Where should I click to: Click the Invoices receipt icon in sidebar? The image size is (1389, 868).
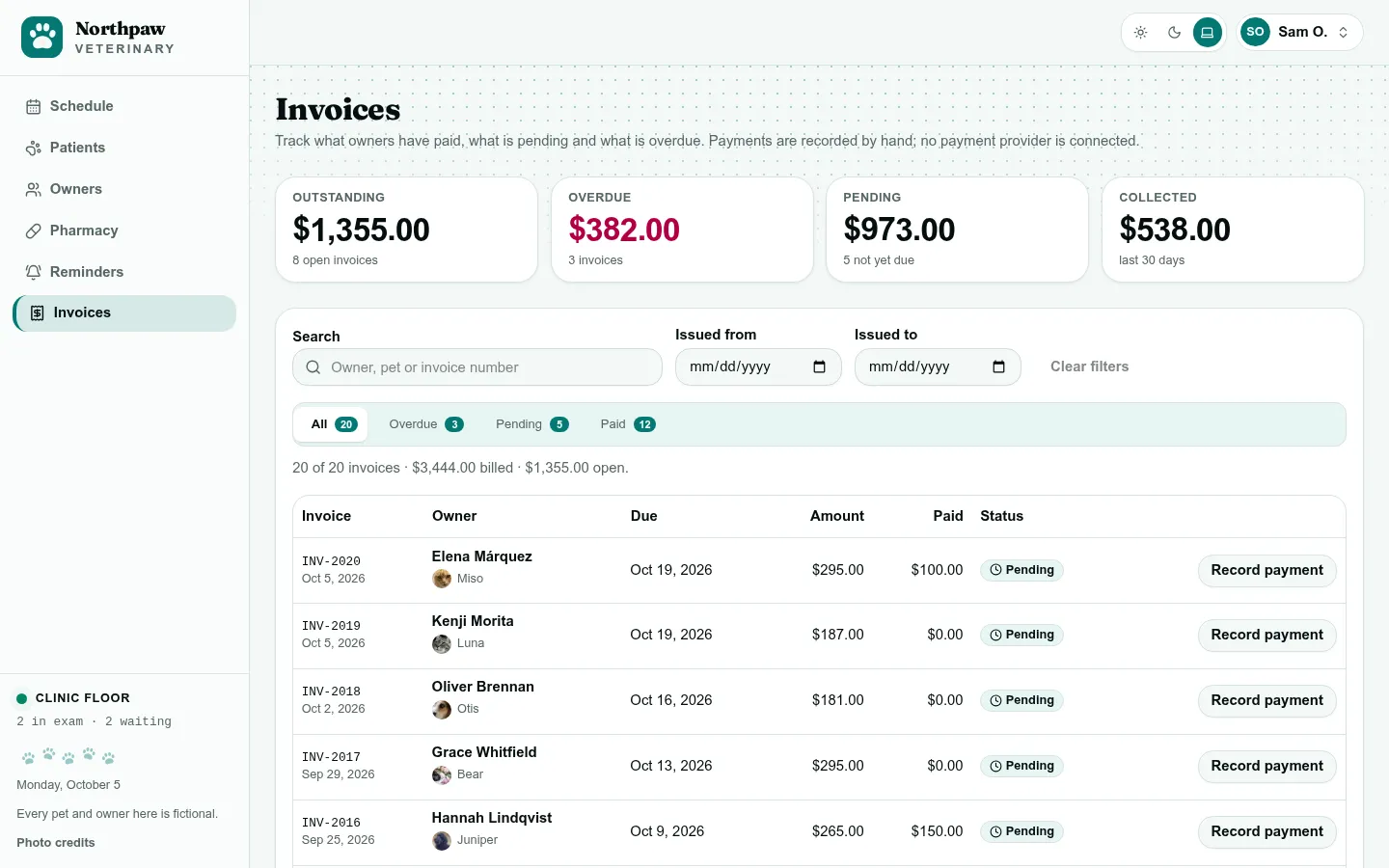coord(38,313)
